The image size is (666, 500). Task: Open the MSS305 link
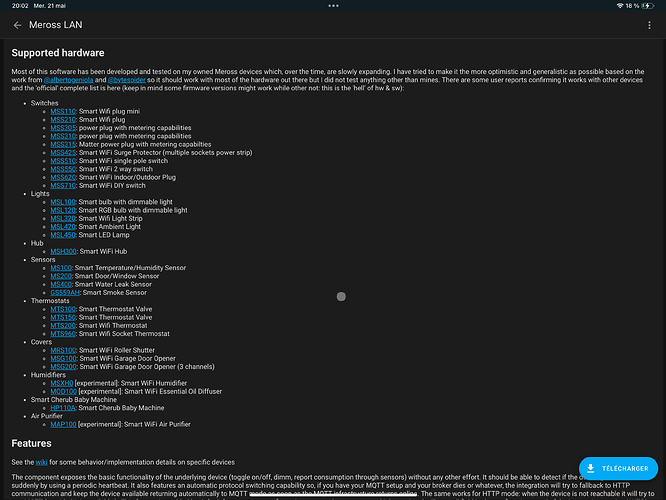coord(63,128)
